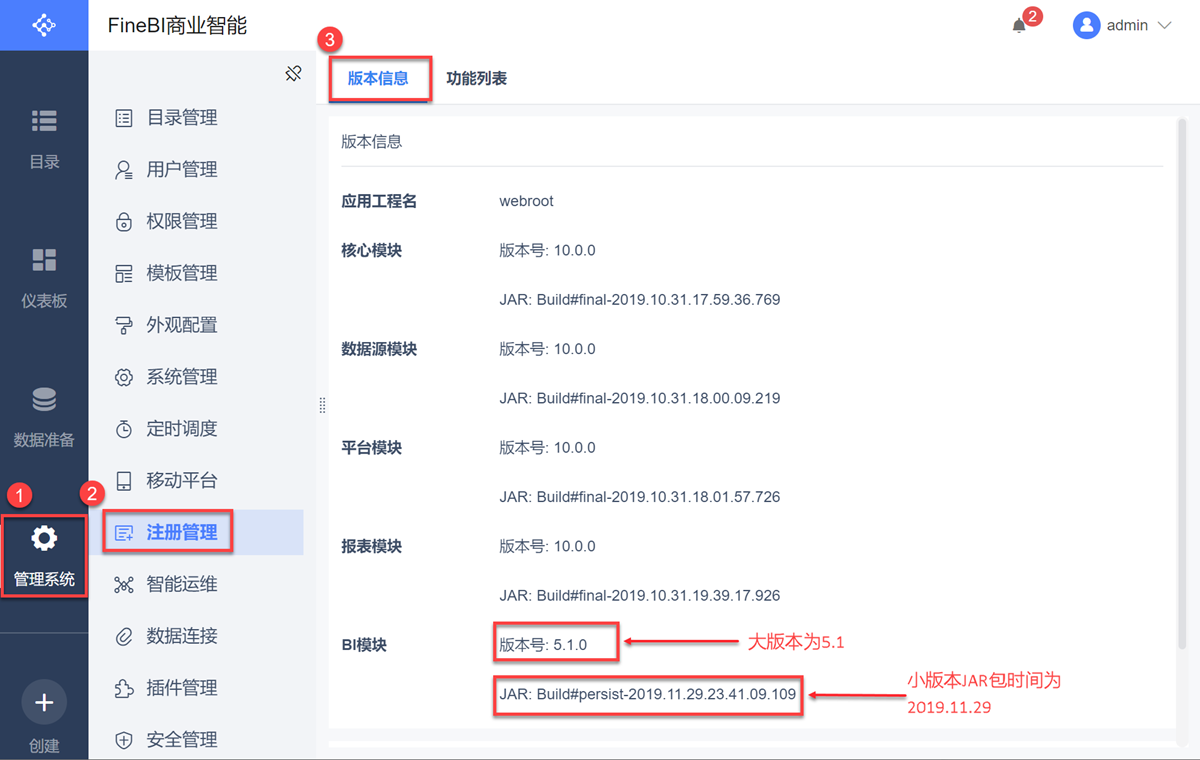This screenshot has width=1200, height=760.
Task: Open notifications bell icon
Action: [1019, 26]
